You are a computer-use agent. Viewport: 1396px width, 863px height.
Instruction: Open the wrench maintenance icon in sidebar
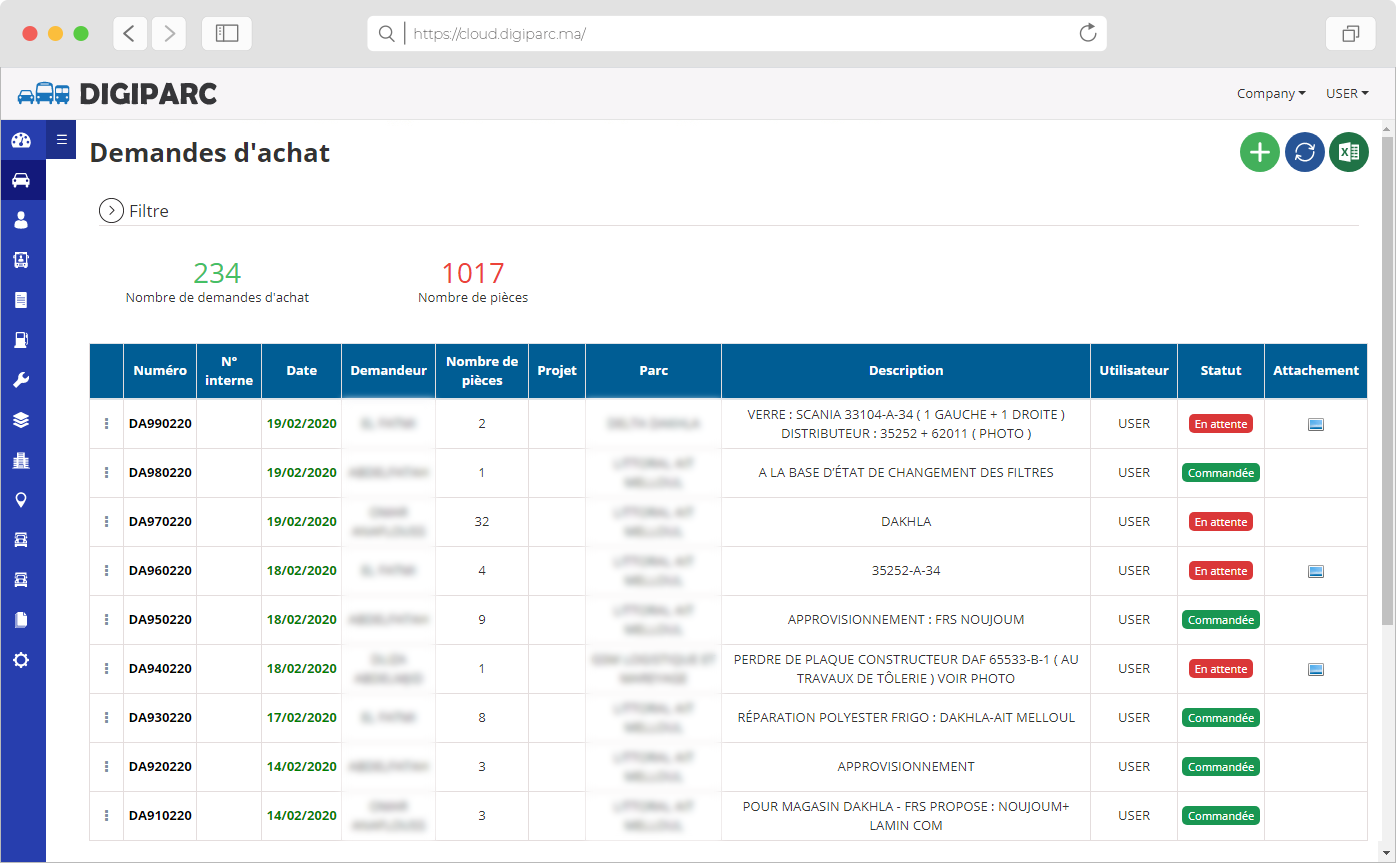(21, 380)
